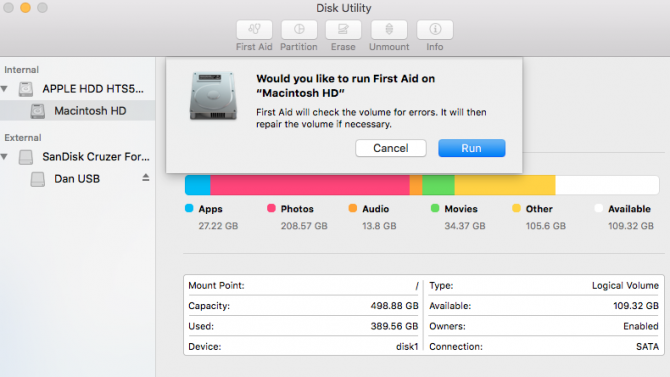This screenshot has height=377, width=670.
Task: Click the 'Mount Point:' label
Action: pyautogui.click(x=216, y=286)
